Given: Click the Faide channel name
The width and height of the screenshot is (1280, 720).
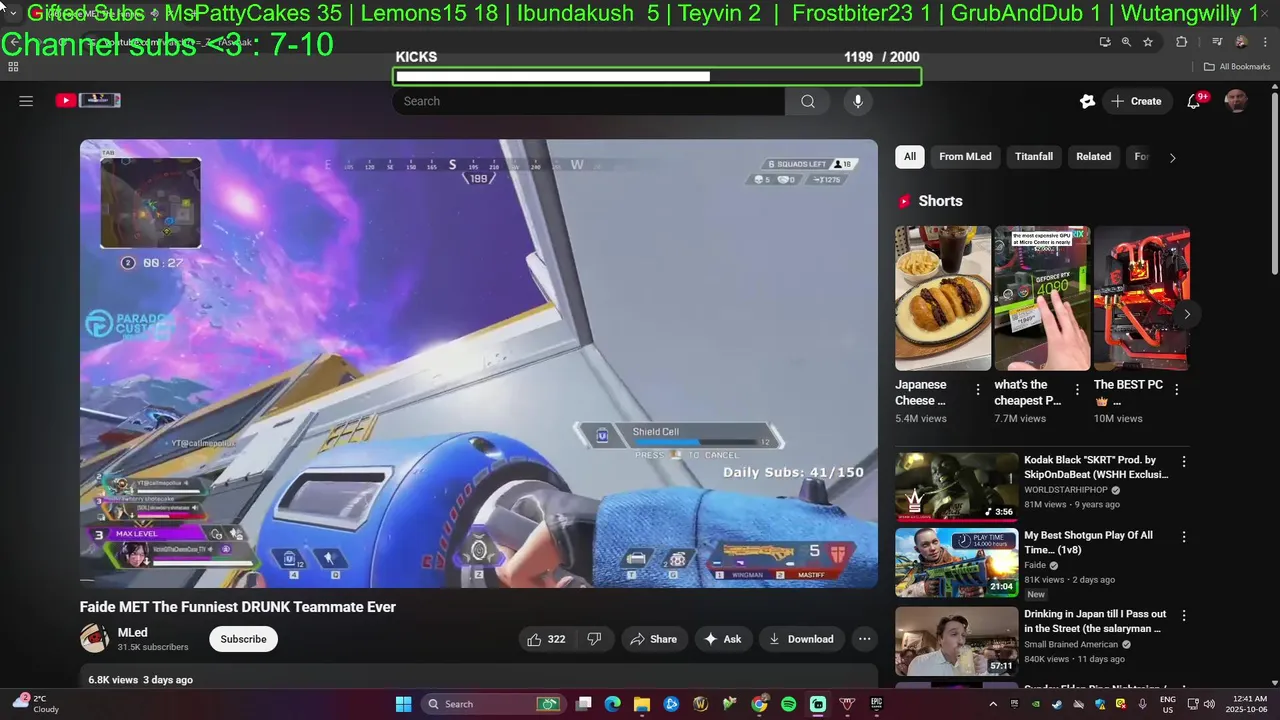Looking at the screenshot, I should pyautogui.click(x=1035, y=565).
